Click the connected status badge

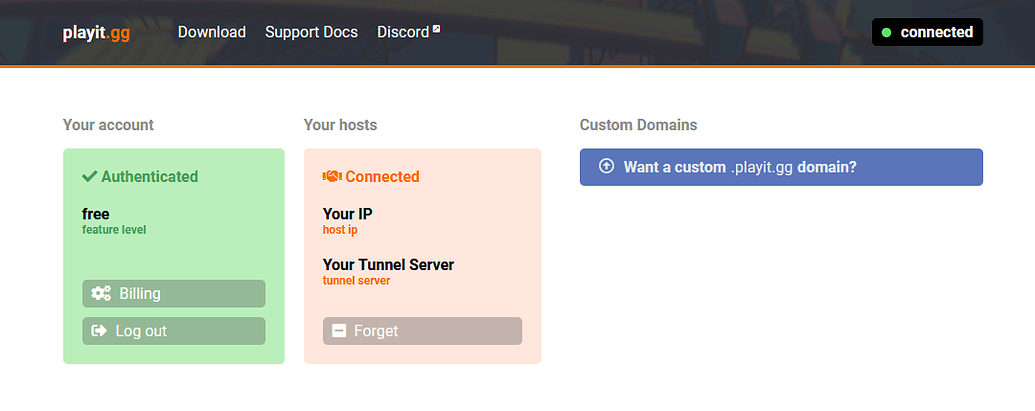tap(927, 32)
